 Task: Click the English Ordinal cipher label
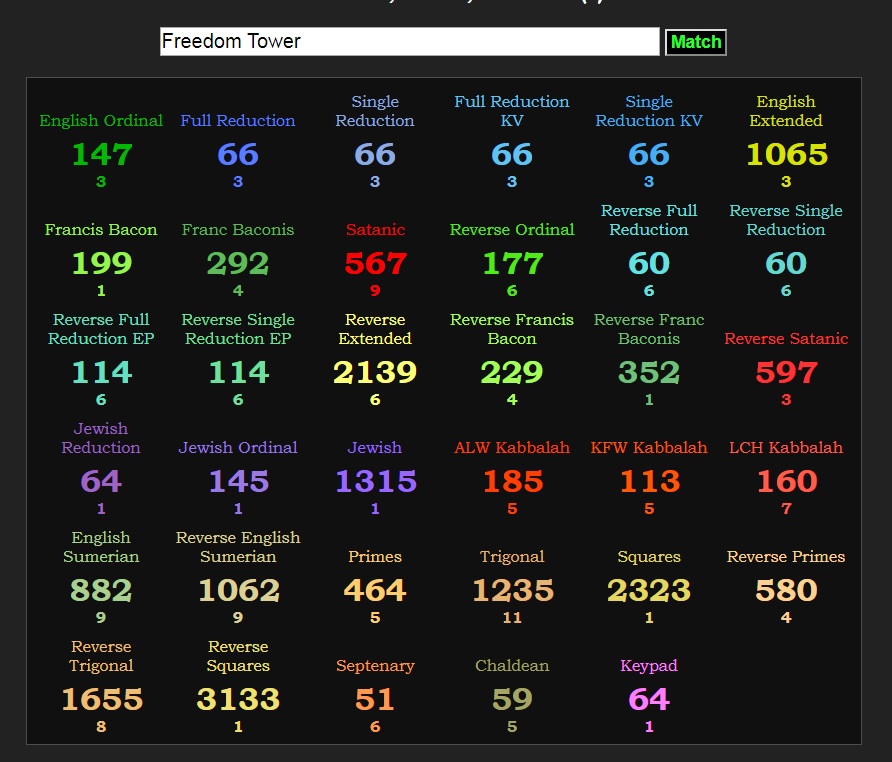(x=101, y=121)
